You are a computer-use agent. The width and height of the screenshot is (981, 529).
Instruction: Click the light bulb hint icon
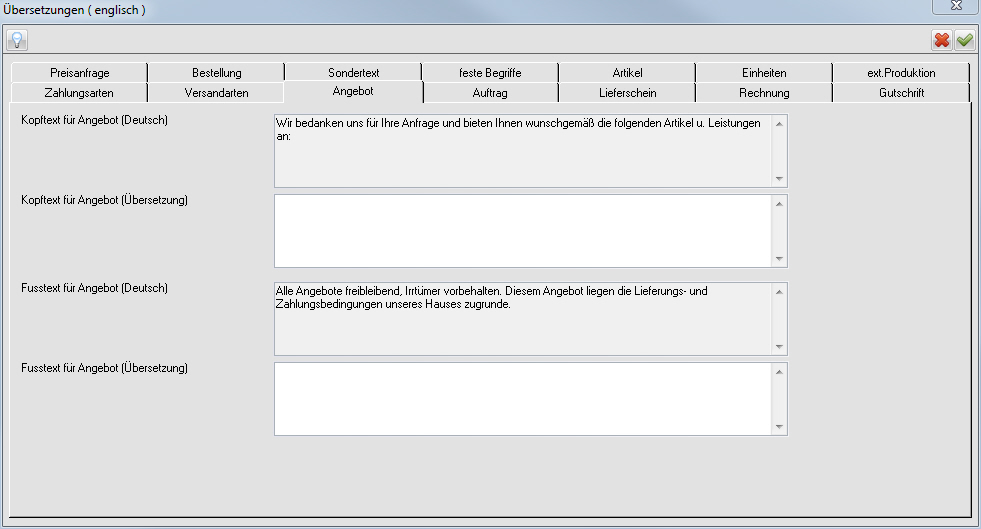click(x=17, y=40)
